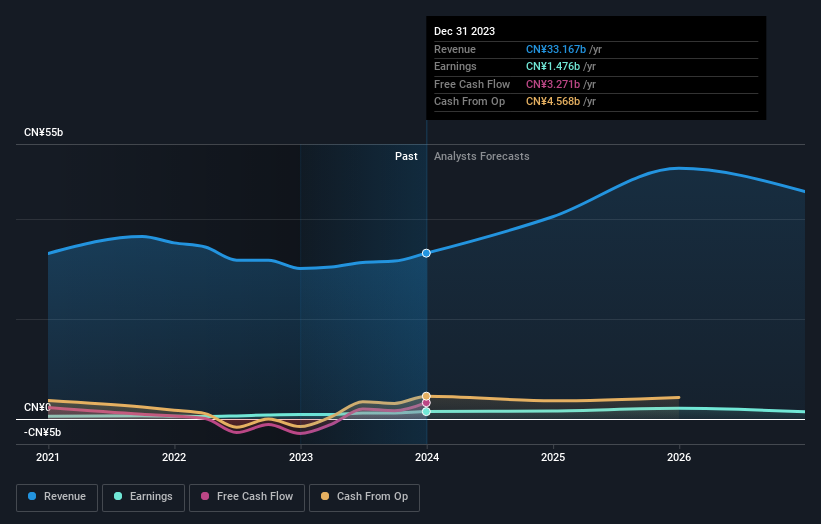Click the CN¥4.568b cash from op value
This screenshot has height=524, width=821.
pos(553,102)
